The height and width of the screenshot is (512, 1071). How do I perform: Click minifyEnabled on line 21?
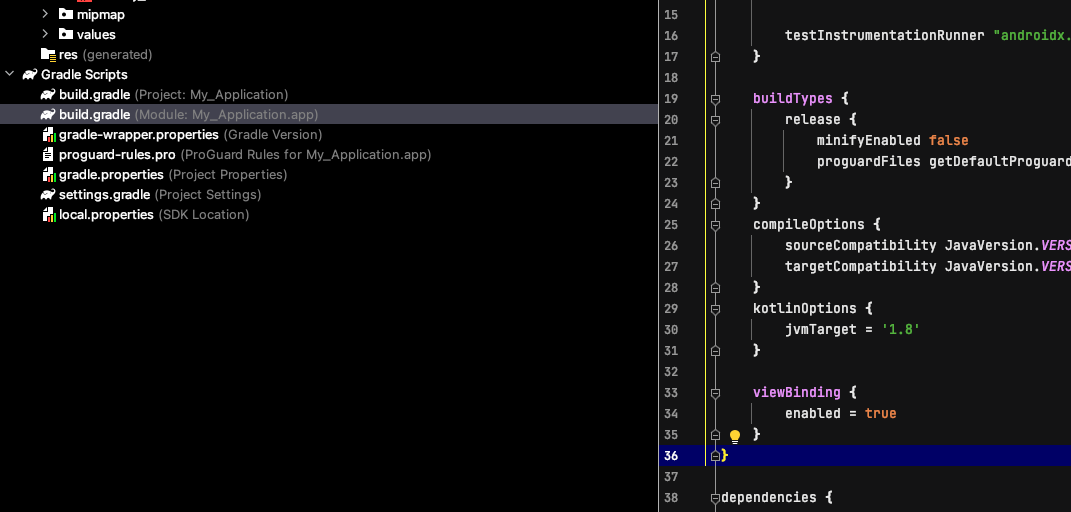868,141
